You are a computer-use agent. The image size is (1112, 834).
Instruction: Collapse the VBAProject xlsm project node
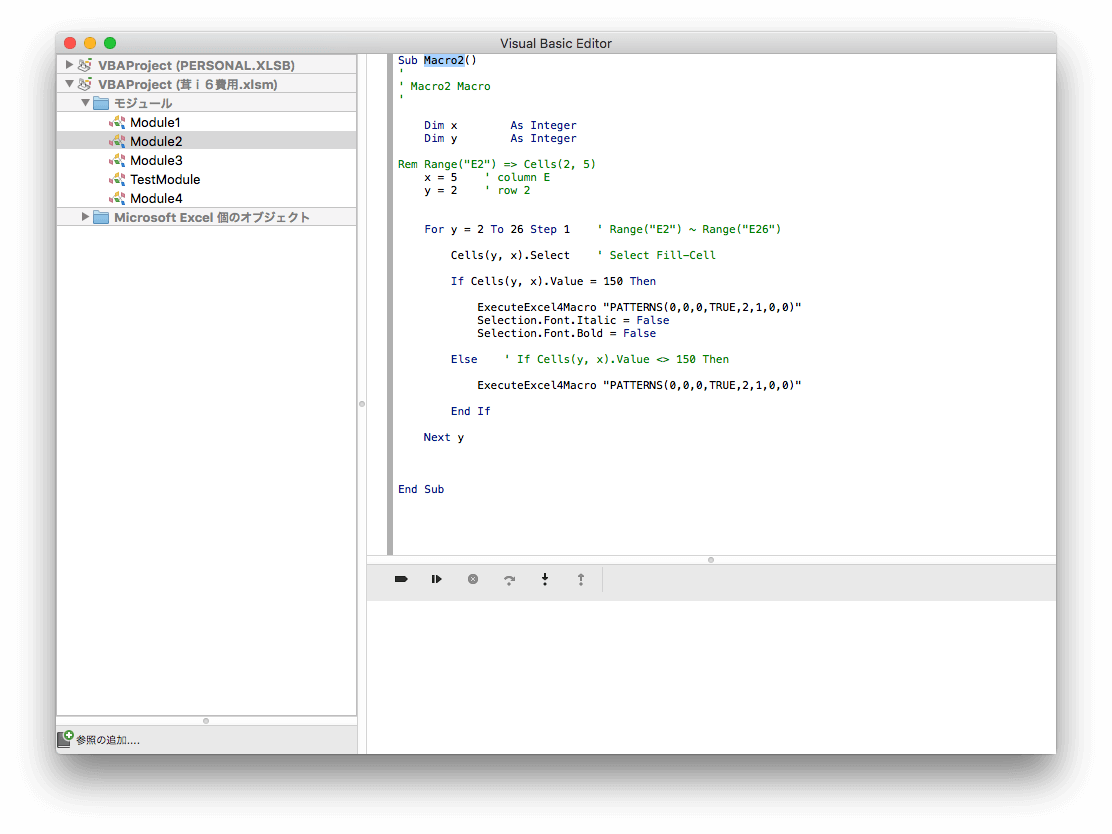click(69, 84)
